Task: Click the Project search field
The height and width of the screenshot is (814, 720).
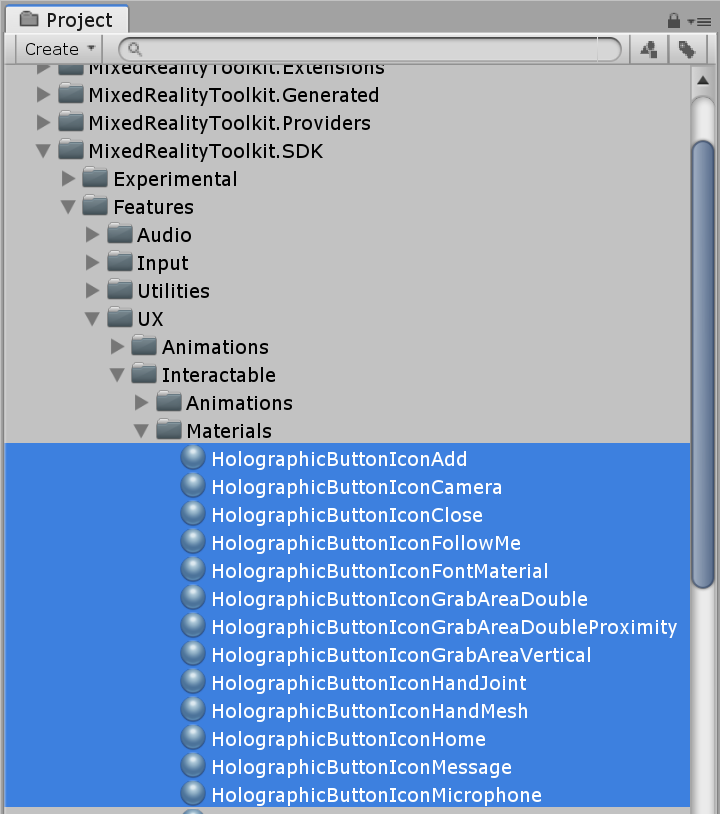Action: [370, 49]
